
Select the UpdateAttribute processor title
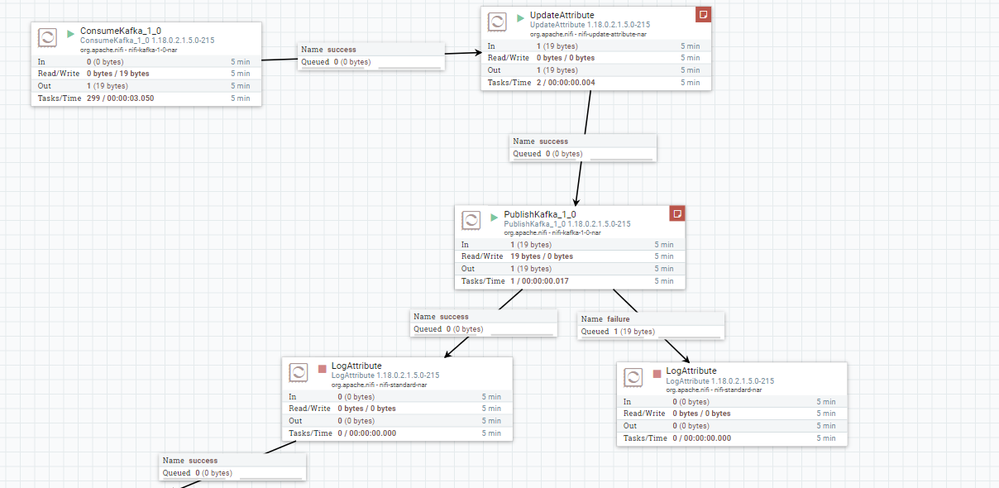tap(562, 15)
